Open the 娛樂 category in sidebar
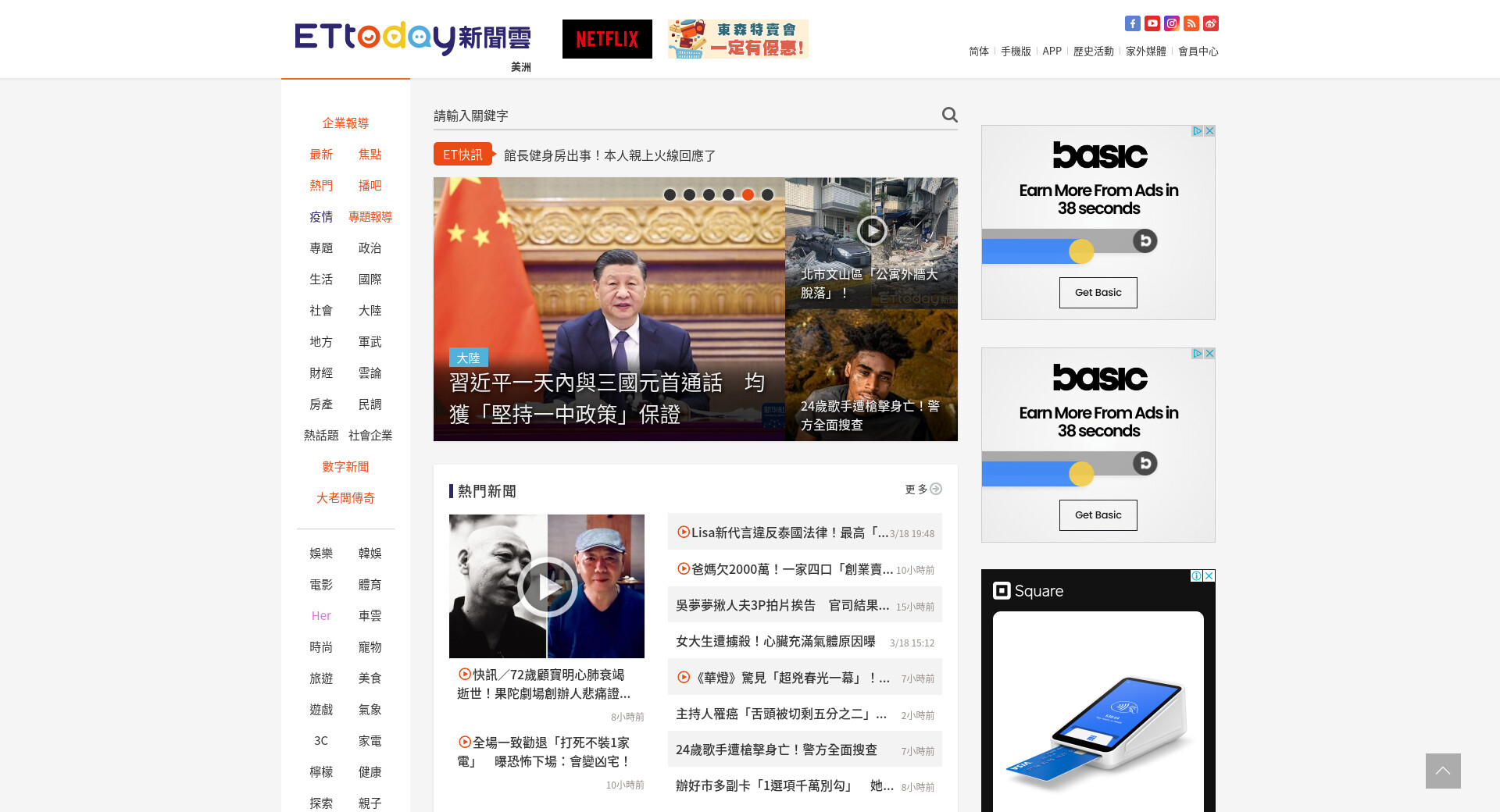Image resolution: width=1500 pixels, height=812 pixels. click(321, 553)
